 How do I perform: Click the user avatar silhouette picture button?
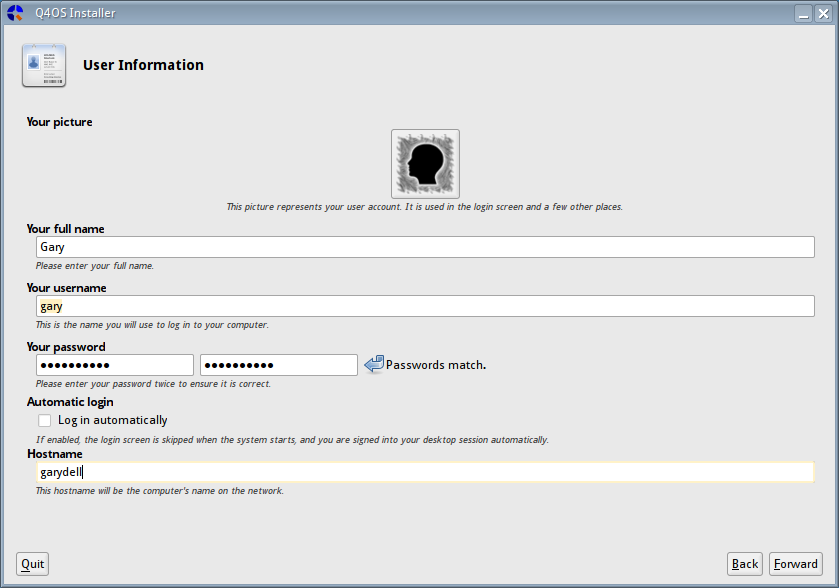coord(425,164)
